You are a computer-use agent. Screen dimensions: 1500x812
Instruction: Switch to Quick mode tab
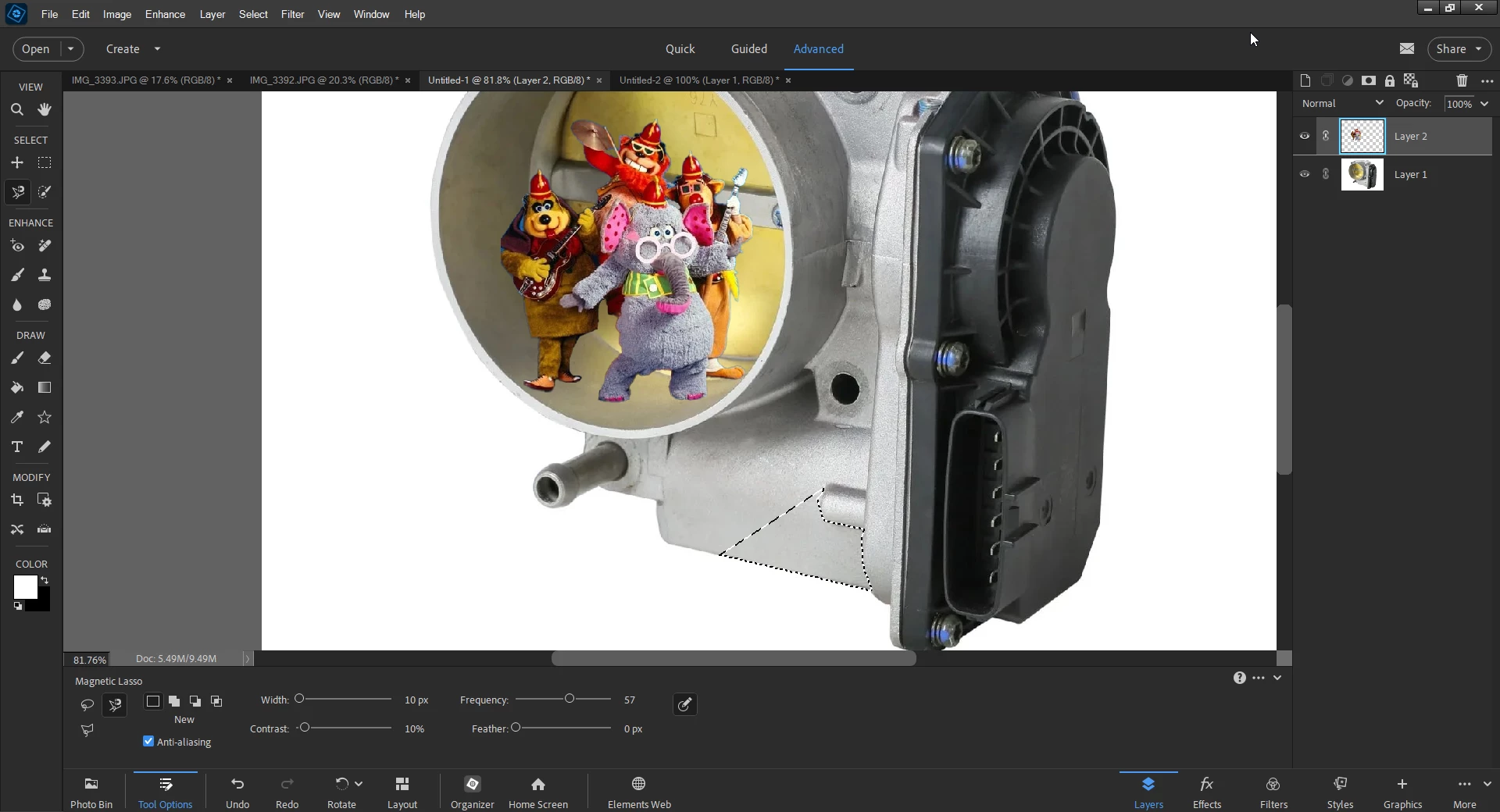click(680, 48)
